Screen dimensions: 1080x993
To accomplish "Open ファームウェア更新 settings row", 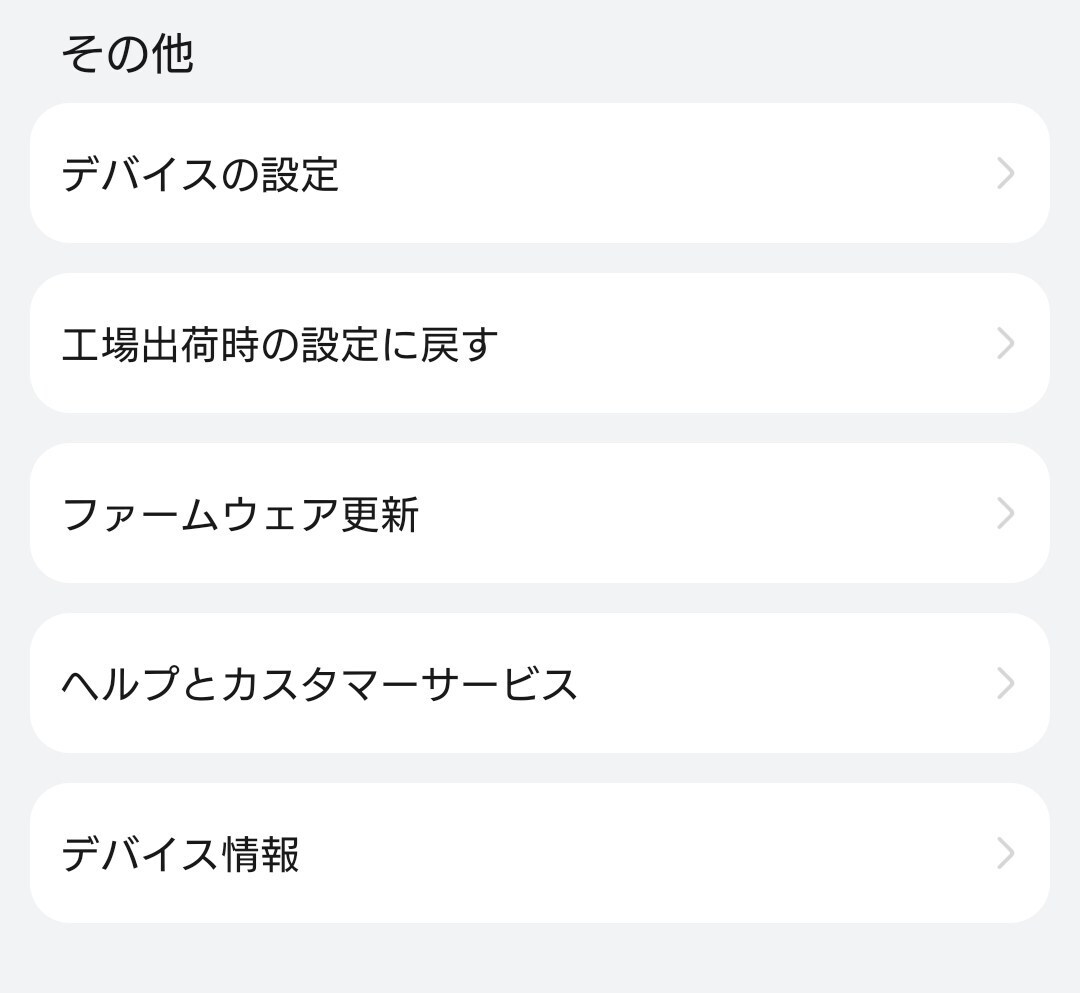I will click(x=540, y=513).
